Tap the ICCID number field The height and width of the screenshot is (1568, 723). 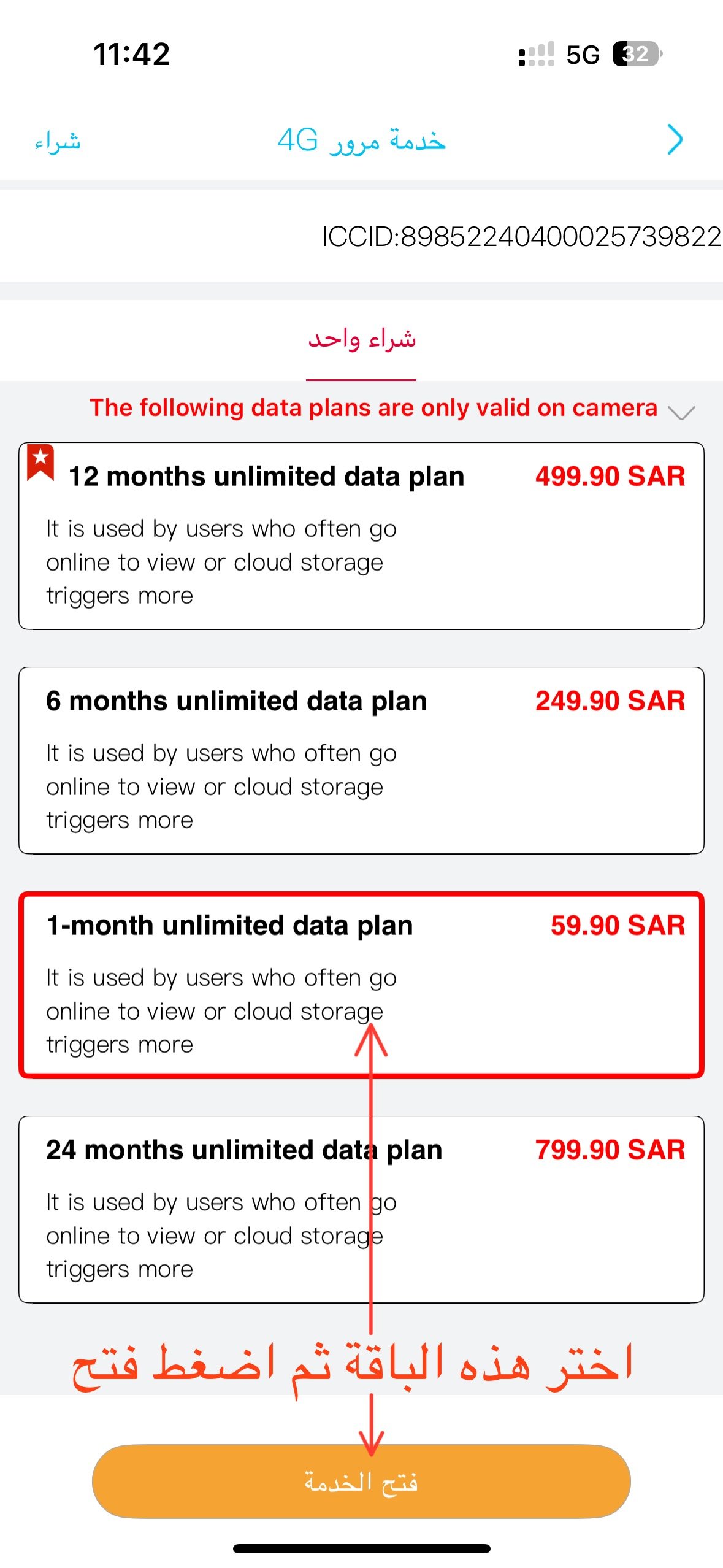[x=521, y=236]
